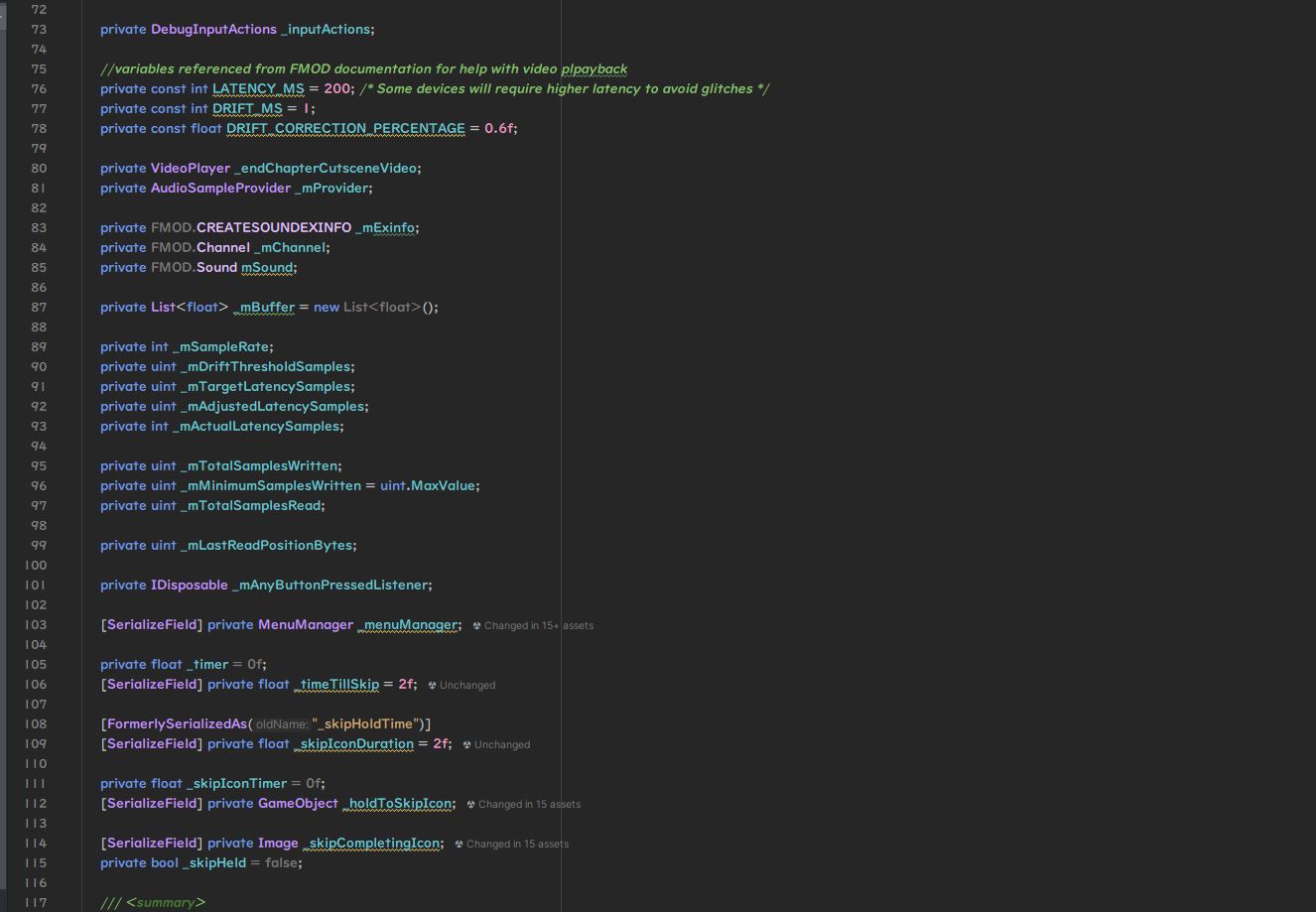Place cursor on LATENCY_MS constant name
Viewport: 1316px width, 912px height.
click(x=258, y=89)
